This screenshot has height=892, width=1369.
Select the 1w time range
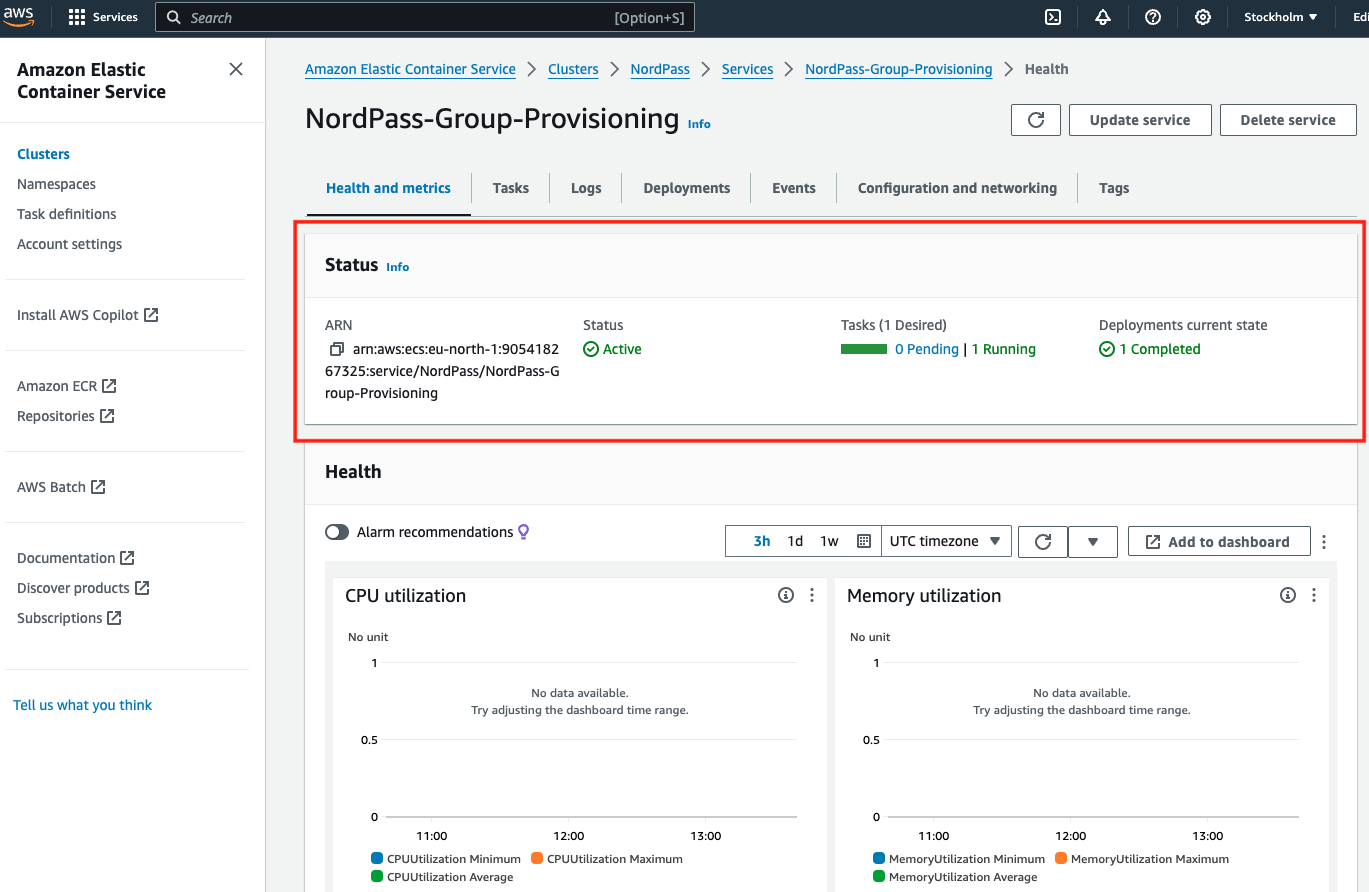[x=829, y=541]
